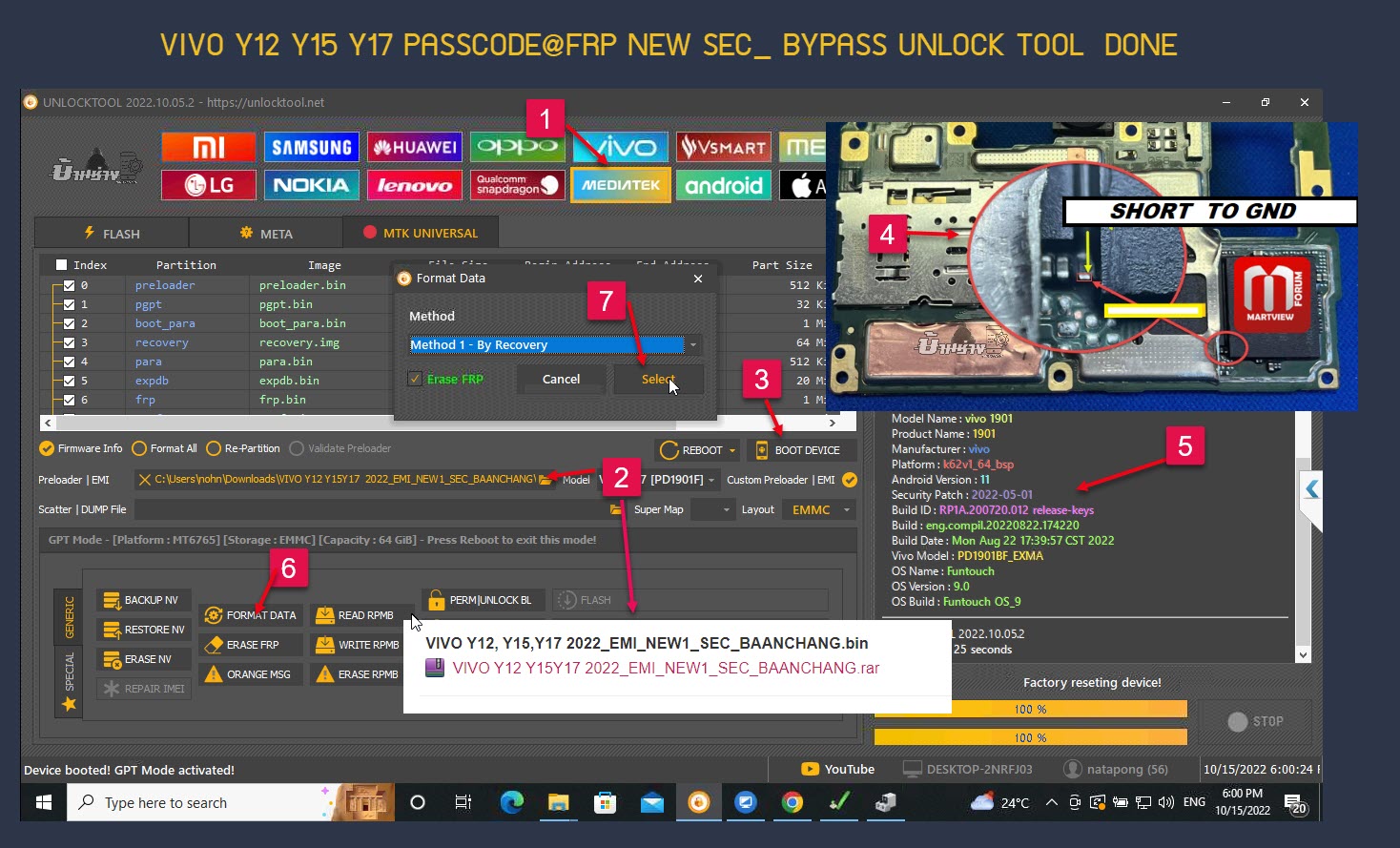Click the PERM|UNLOCK BL button
The image size is (1400, 848).
(483, 600)
